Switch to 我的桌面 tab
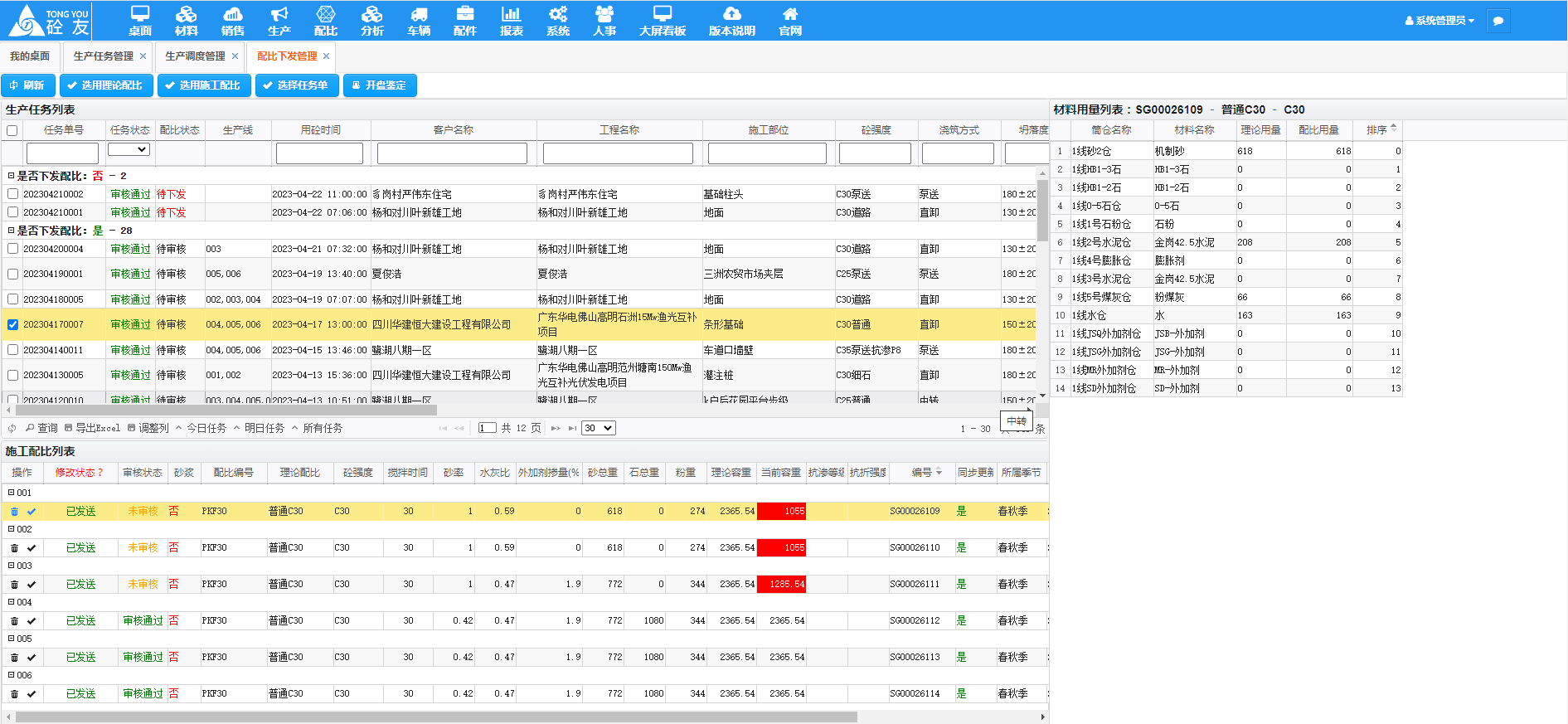Viewport: 1568px width, 724px height. 30,56
